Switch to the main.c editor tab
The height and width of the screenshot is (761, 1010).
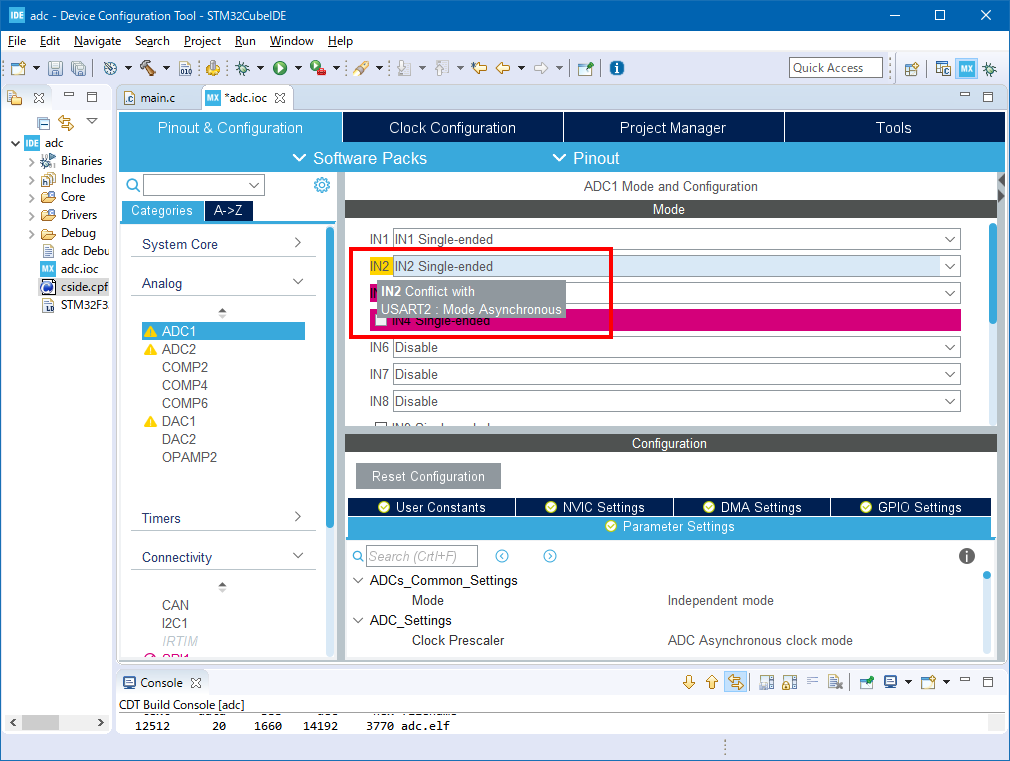click(x=158, y=98)
